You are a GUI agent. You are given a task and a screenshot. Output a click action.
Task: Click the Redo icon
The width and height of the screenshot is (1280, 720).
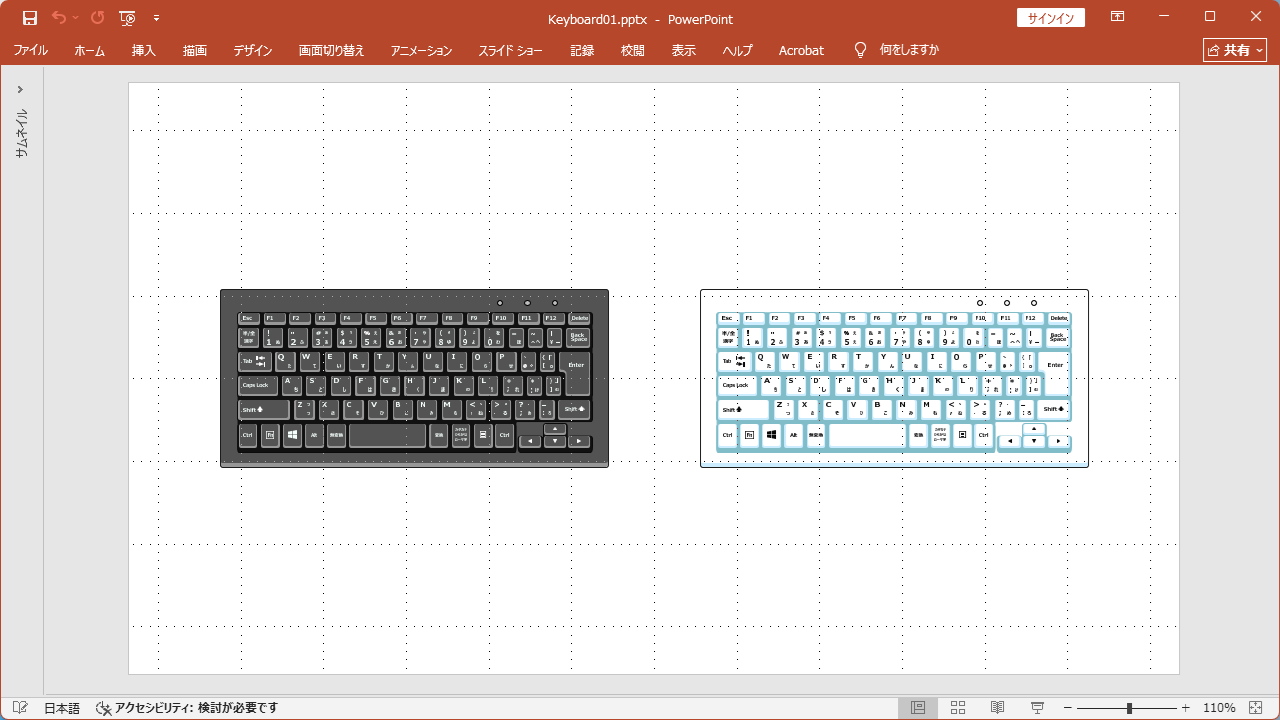coord(97,18)
